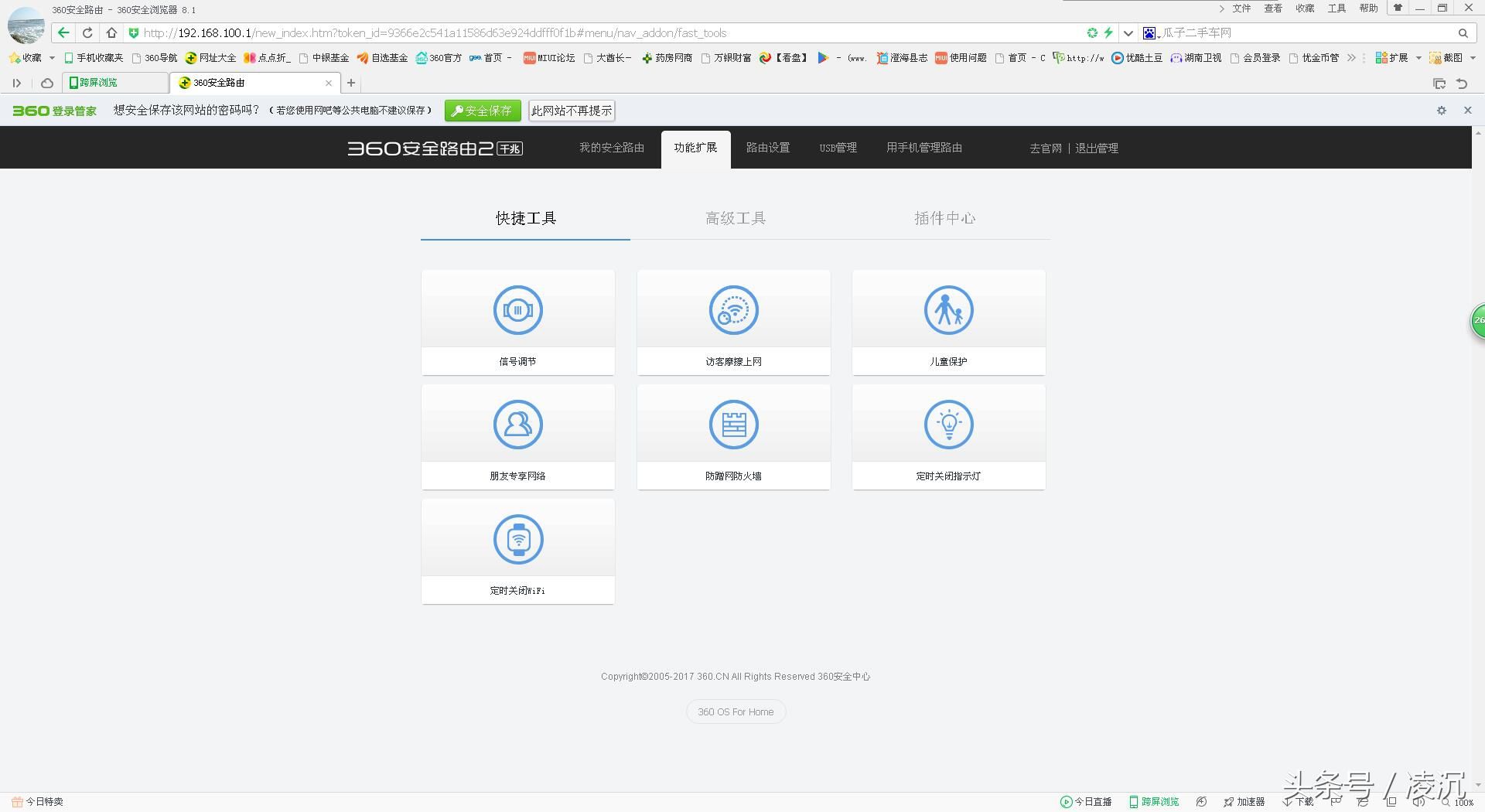The height and width of the screenshot is (812, 1485).
Task: Open a new browser tab with plus button
Action: pos(350,83)
